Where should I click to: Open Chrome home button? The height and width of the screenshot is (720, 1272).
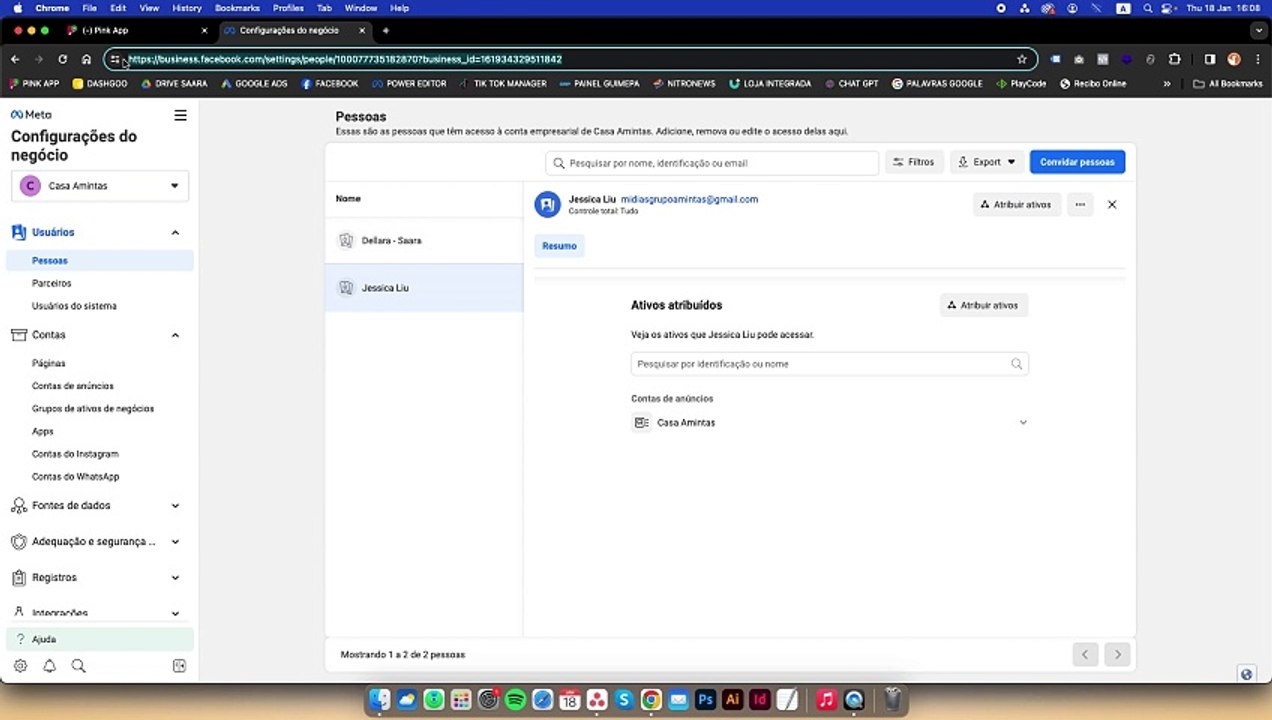[x=86, y=59]
